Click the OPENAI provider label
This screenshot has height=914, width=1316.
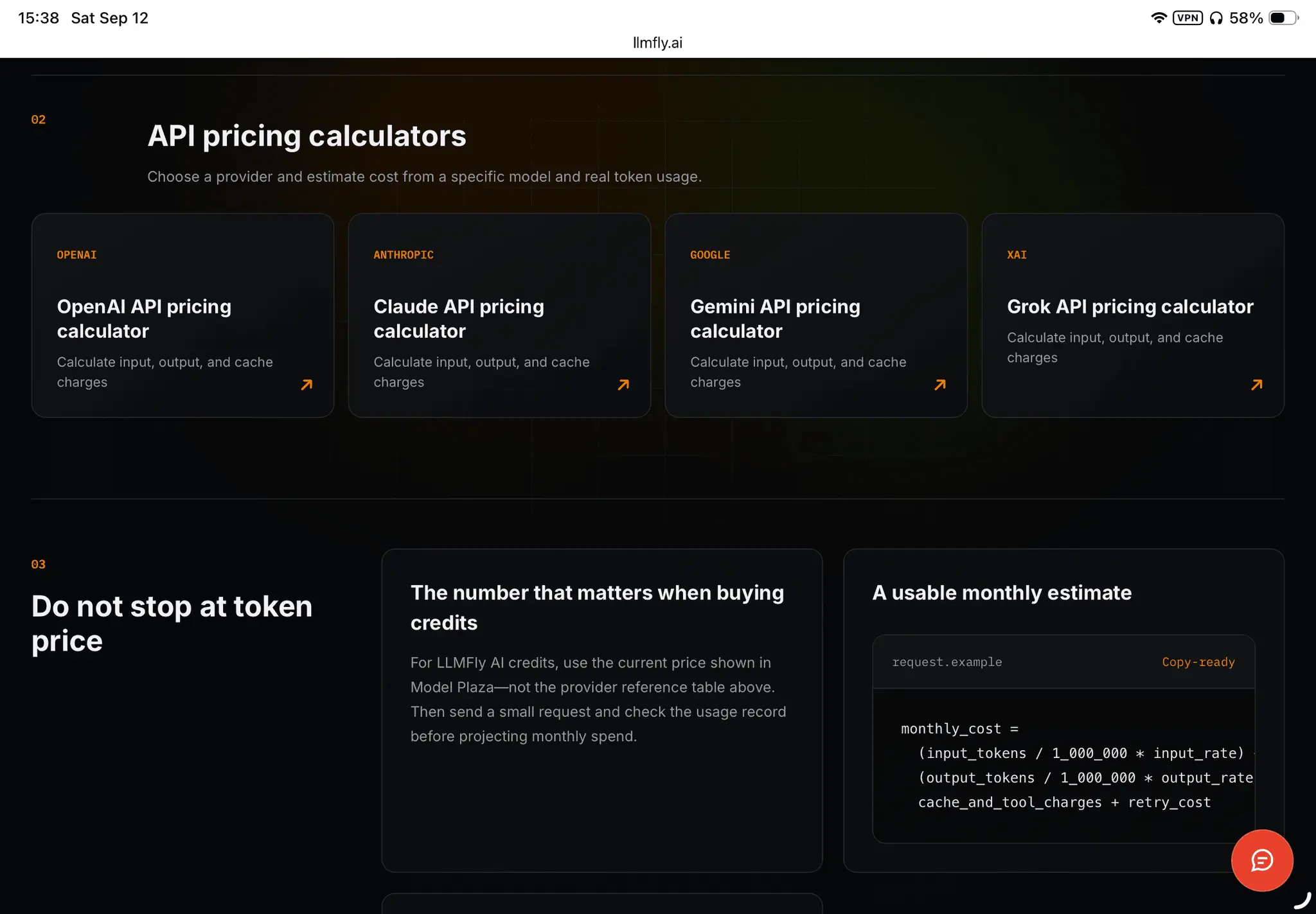[x=76, y=255]
